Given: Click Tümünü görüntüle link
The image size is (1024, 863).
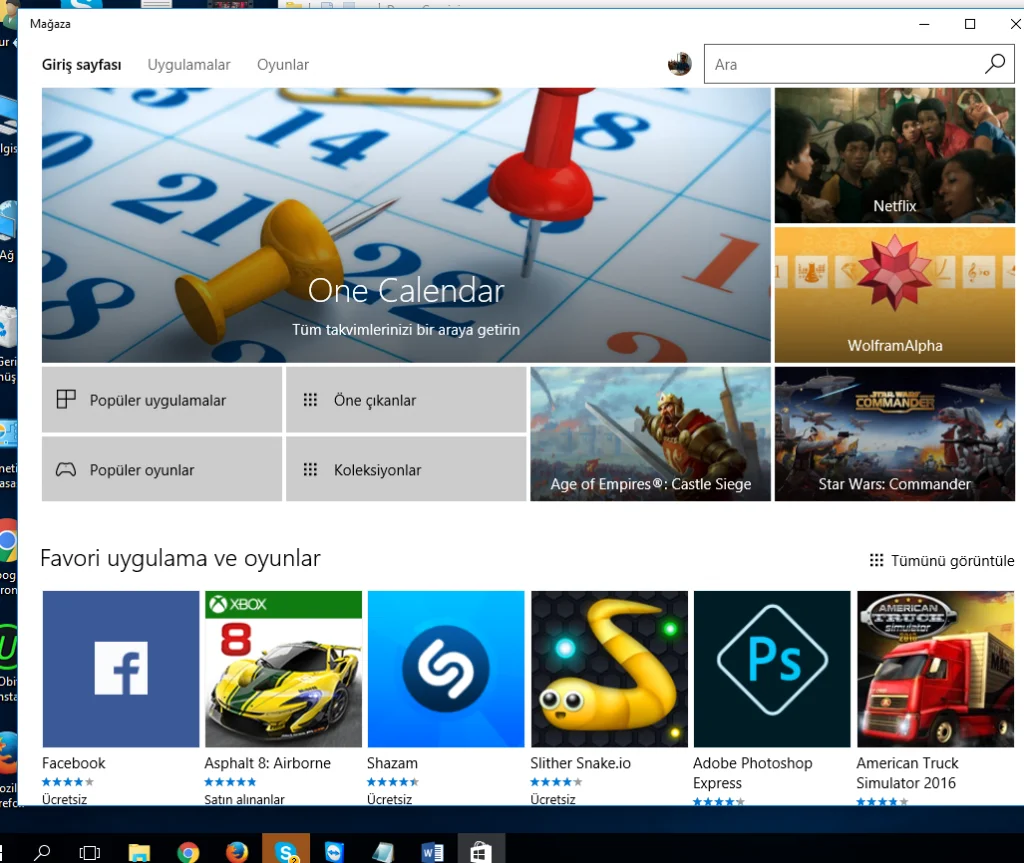Looking at the screenshot, I should point(942,561).
